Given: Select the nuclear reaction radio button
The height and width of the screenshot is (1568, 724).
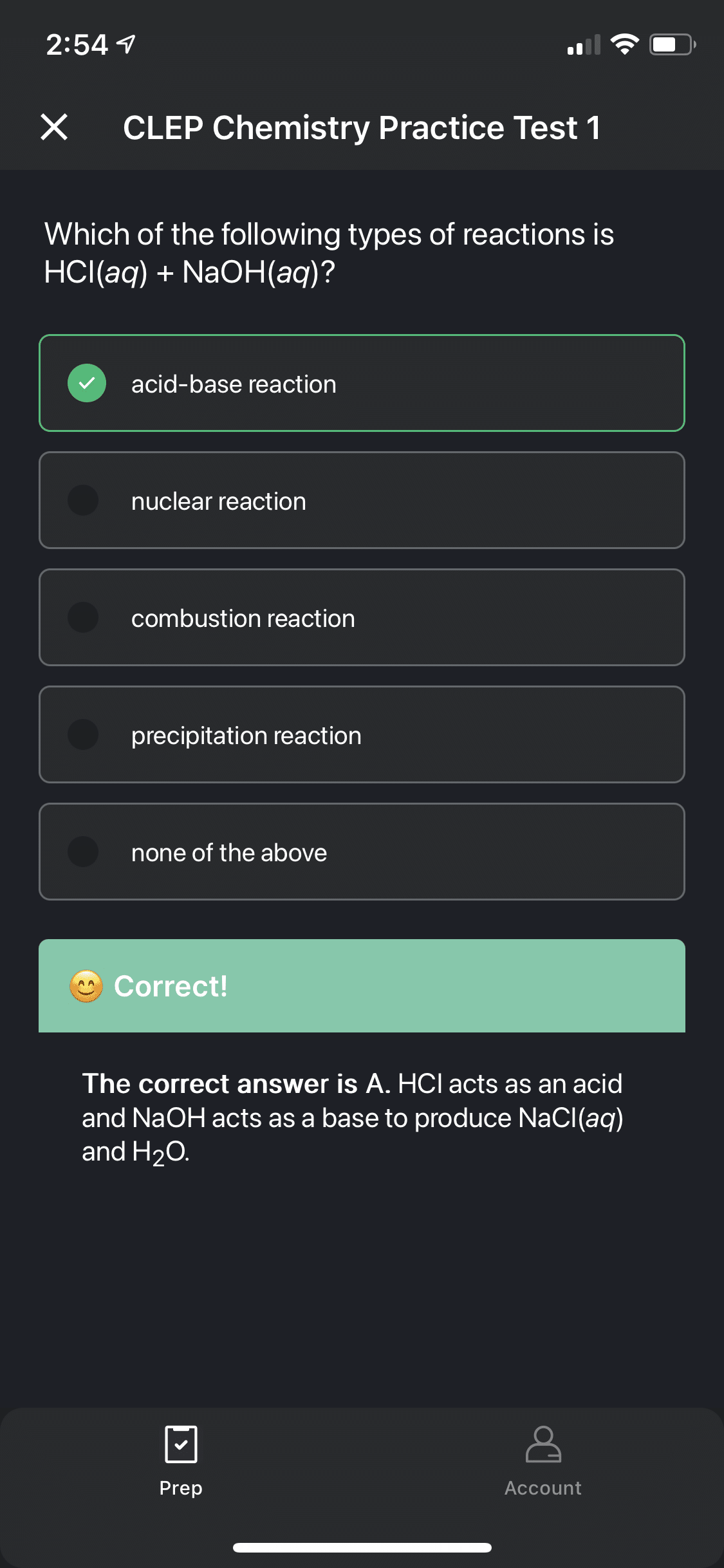Looking at the screenshot, I should pyautogui.click(x=84, y=501).
